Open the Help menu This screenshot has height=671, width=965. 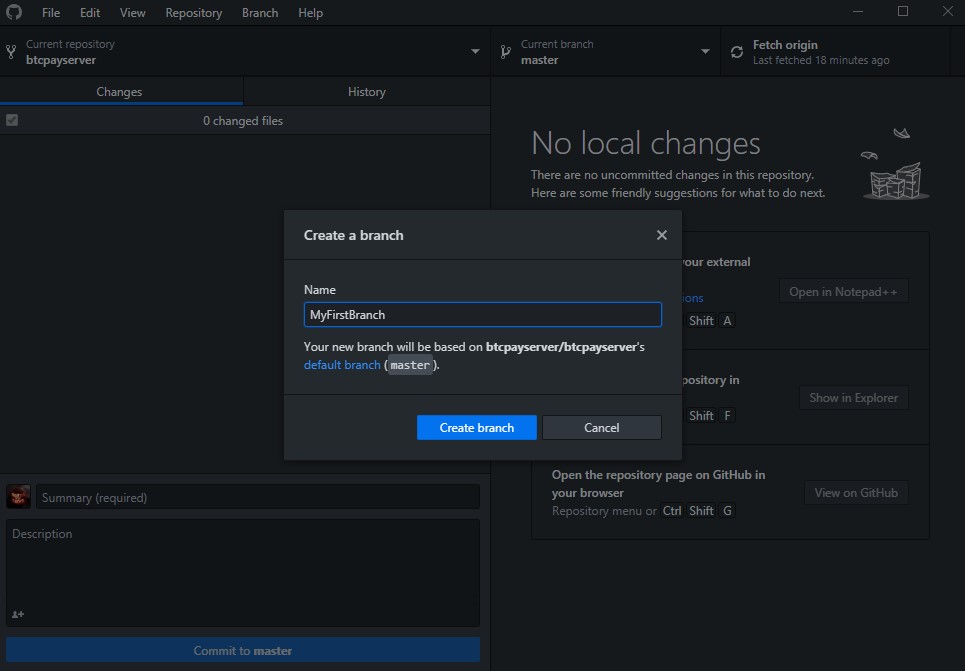(x=310, y=12)
